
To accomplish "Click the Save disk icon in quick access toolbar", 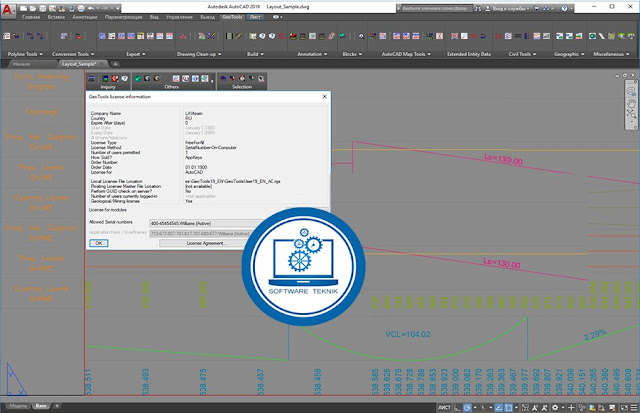I will pyautogui.click(x=42, y=8).
